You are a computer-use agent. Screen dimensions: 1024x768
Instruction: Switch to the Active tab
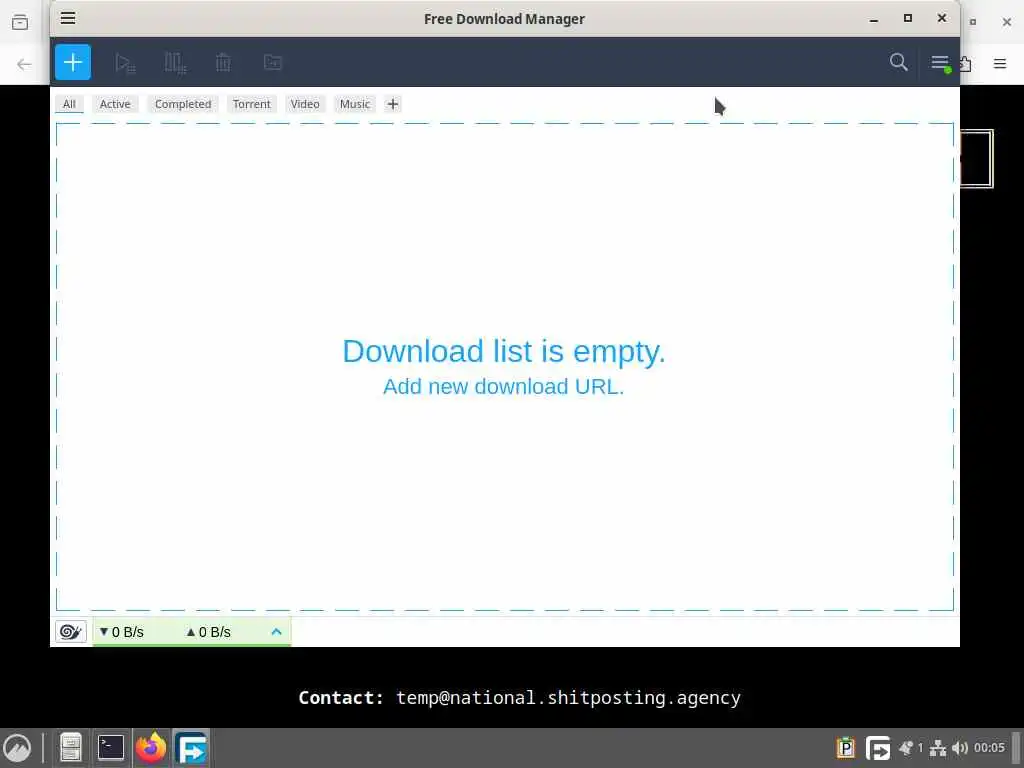[x=115, y=104]
